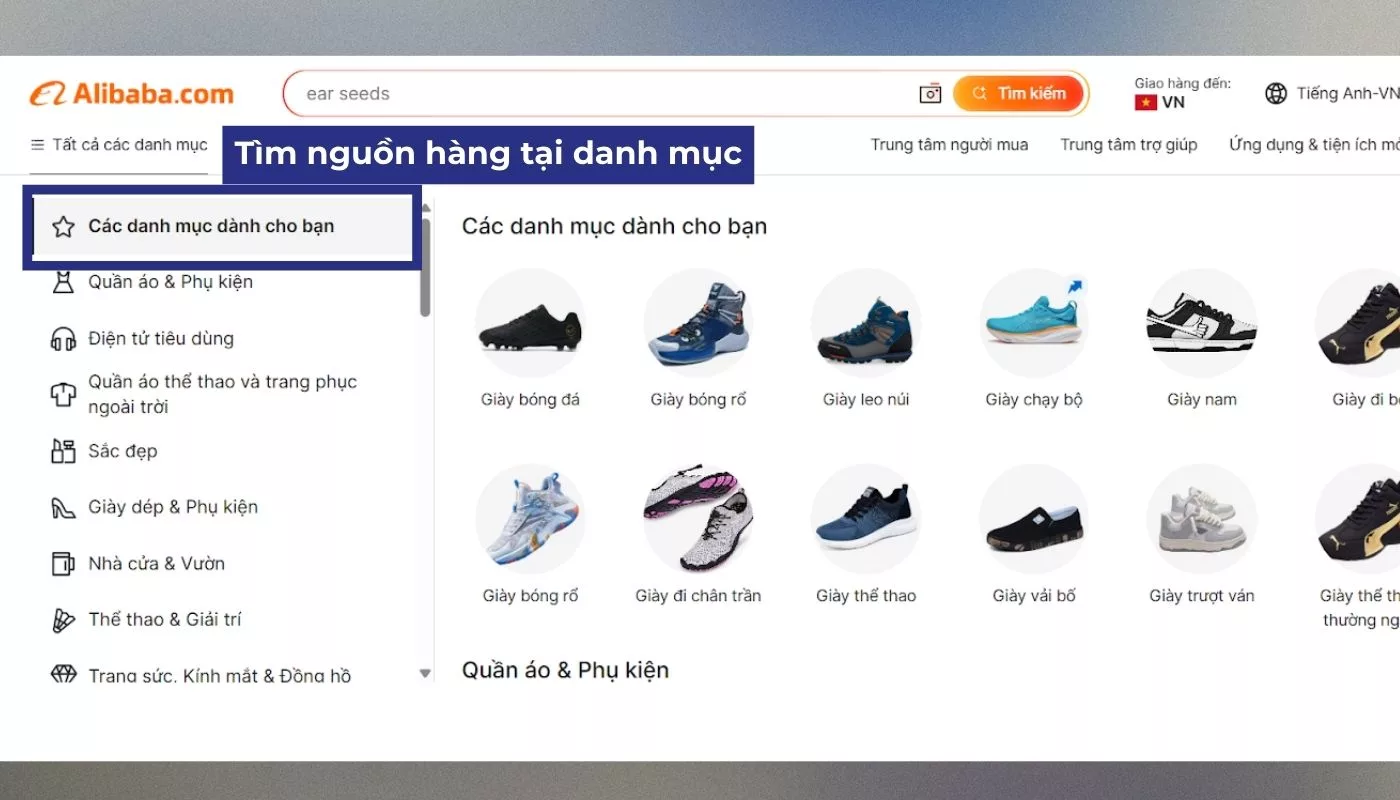Click the shuttlecock icon beside Thể thao & Giải trí
Viewport: 1400px width, 800px height.
pos(63,619)
